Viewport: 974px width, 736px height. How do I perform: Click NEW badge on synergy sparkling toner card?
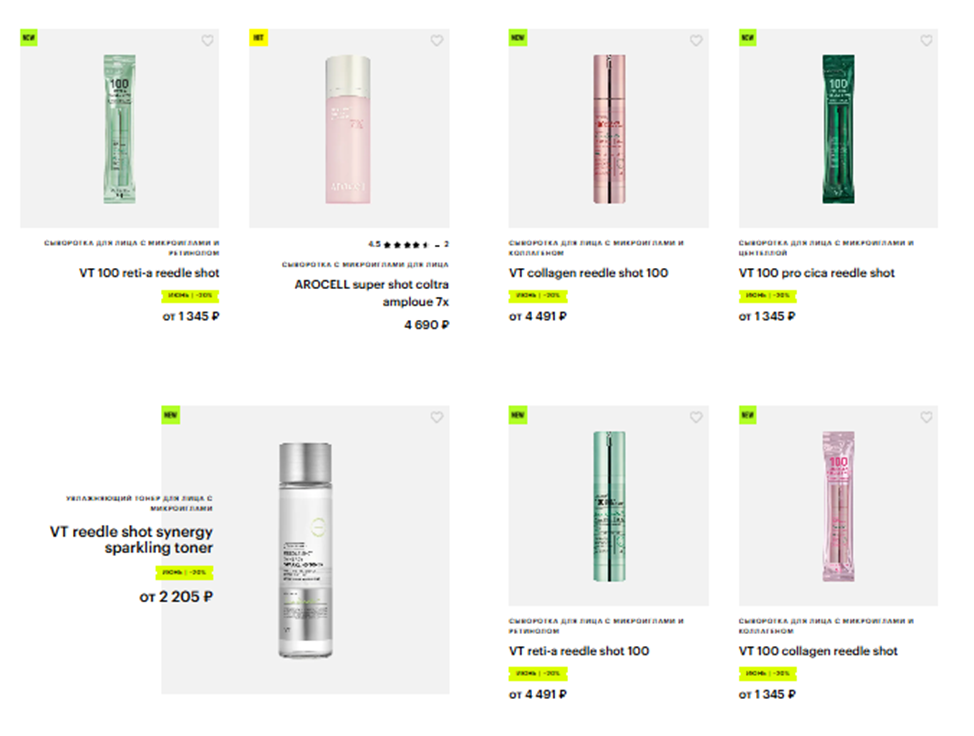pos(171,415)
